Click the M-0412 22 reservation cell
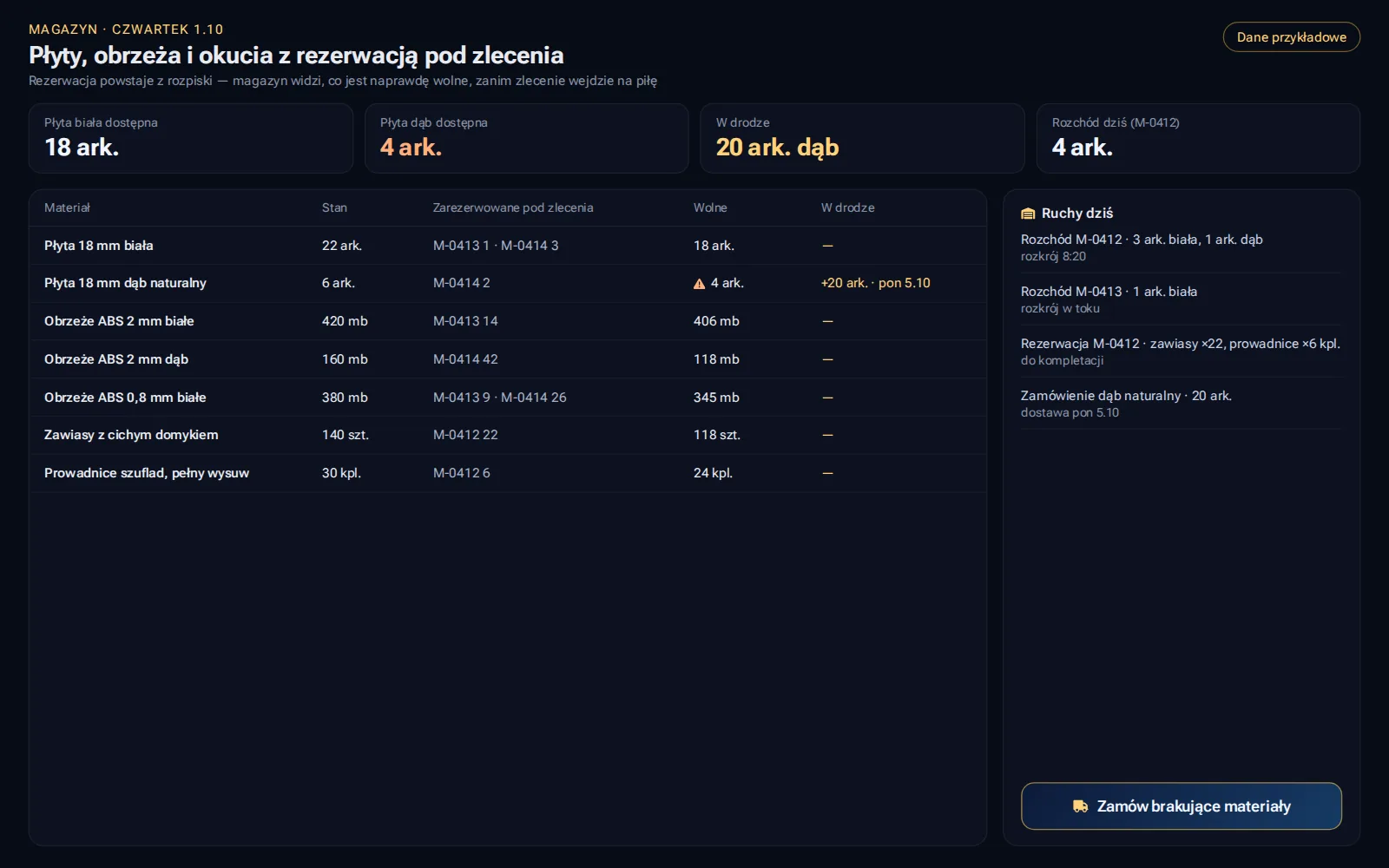The width and height of the screenshot is (1389, 868). pos(465,435)
